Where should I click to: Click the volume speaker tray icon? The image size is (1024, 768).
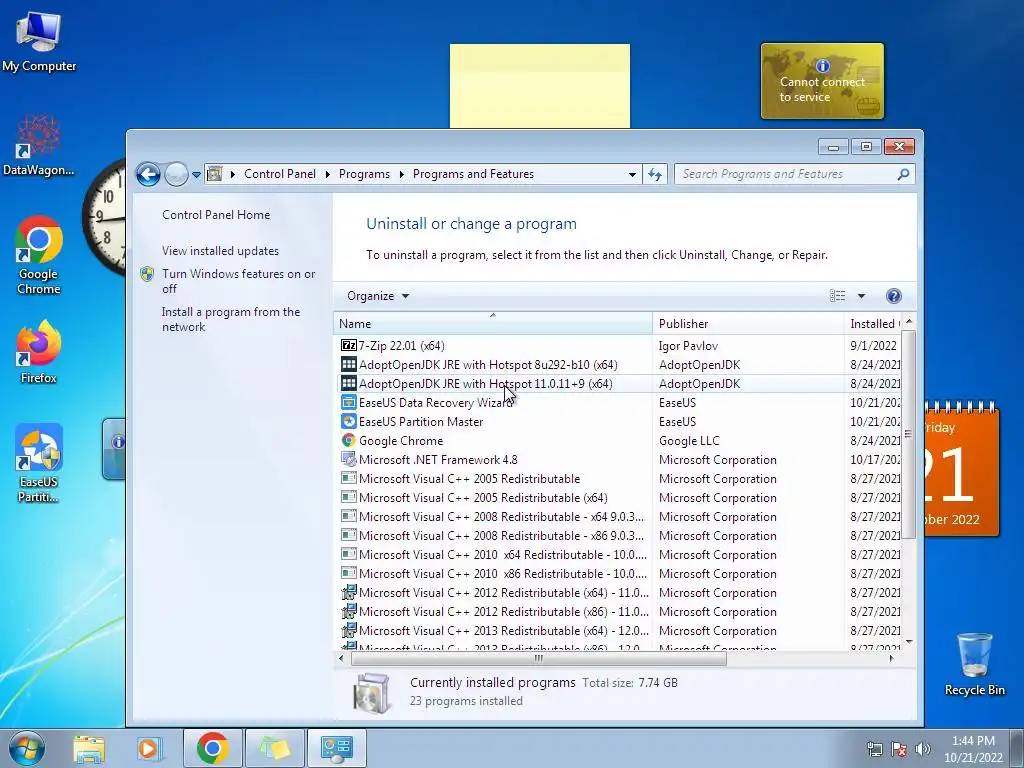(x=923, y=749)
